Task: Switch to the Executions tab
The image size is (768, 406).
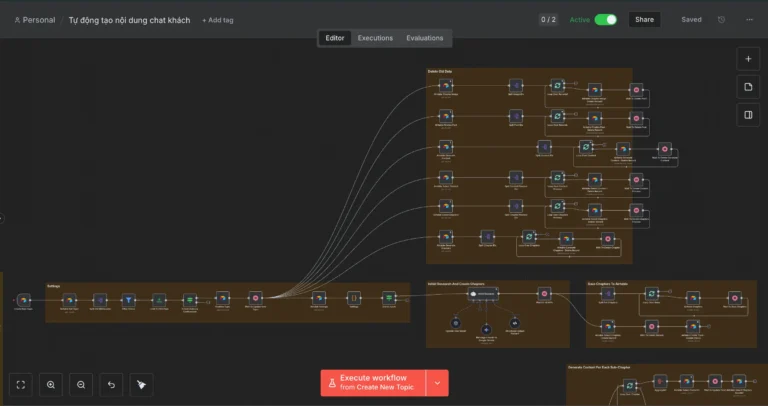Action: click(x=375, y=38)
